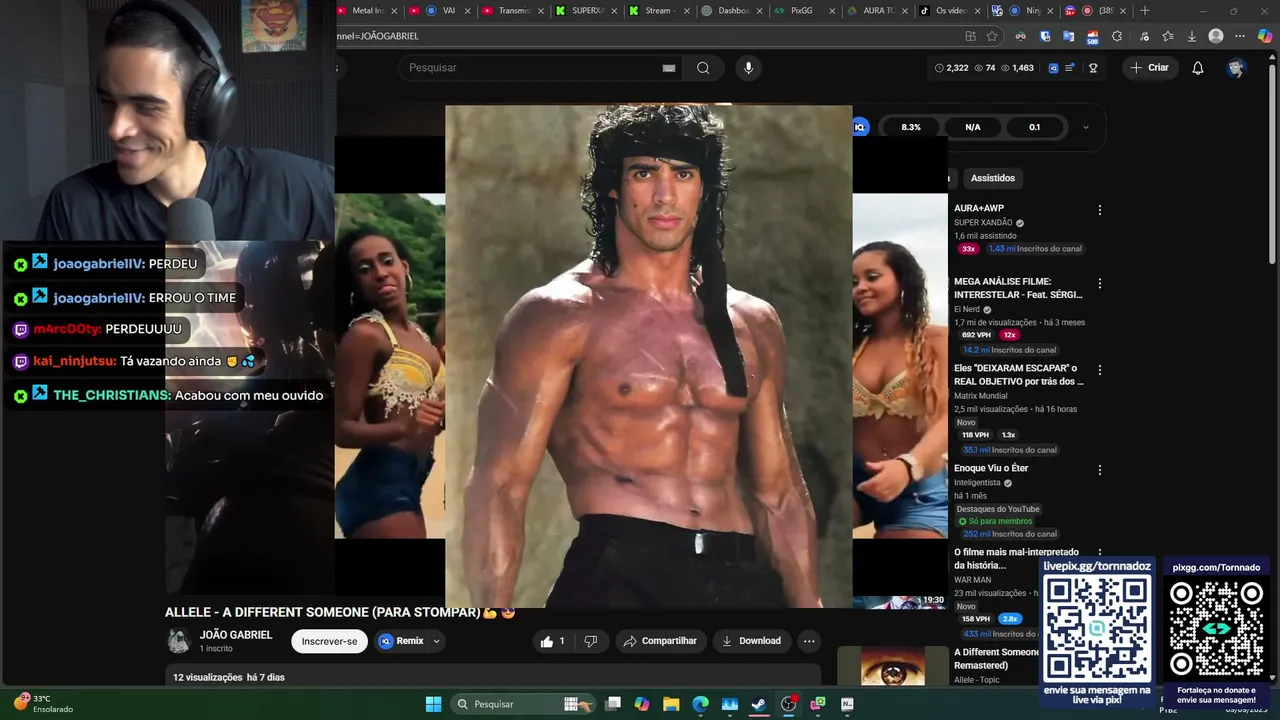Click the 0.1 vidIQ stat pill
Screen dimensions: 1280x720
(1034, 127)
